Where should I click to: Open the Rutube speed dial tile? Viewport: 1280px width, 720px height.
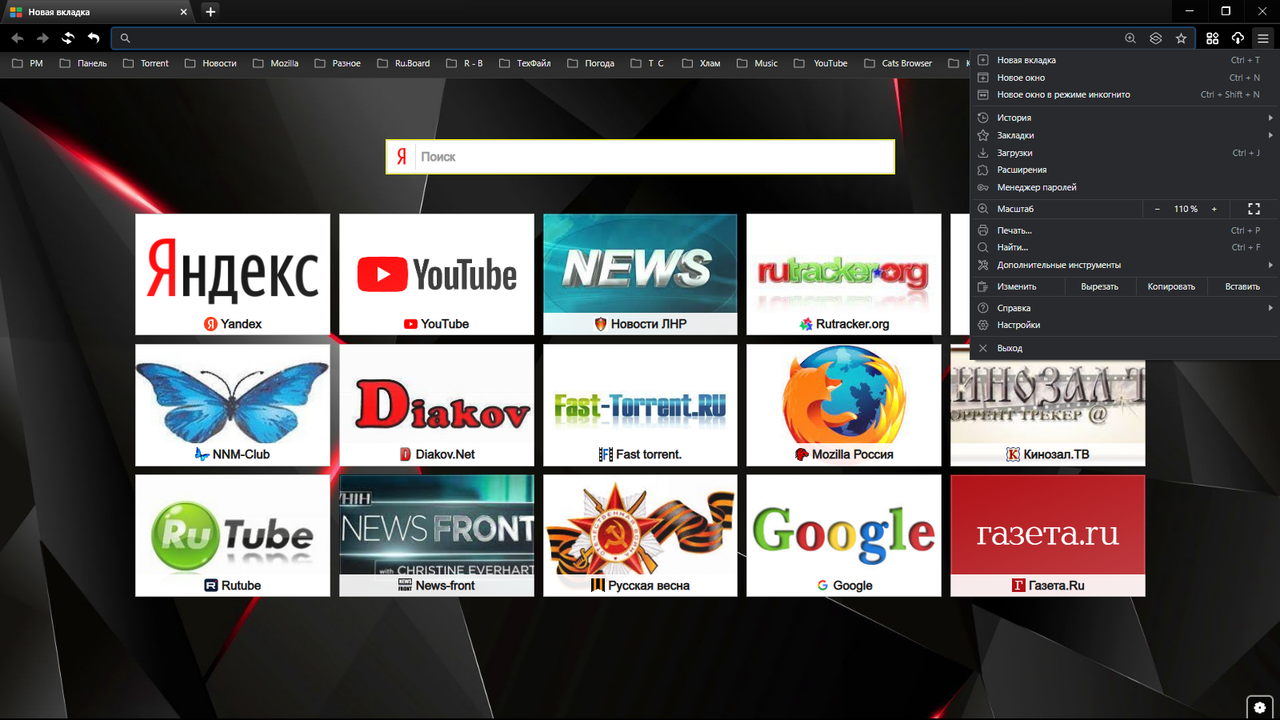click(x=232, y=536)
